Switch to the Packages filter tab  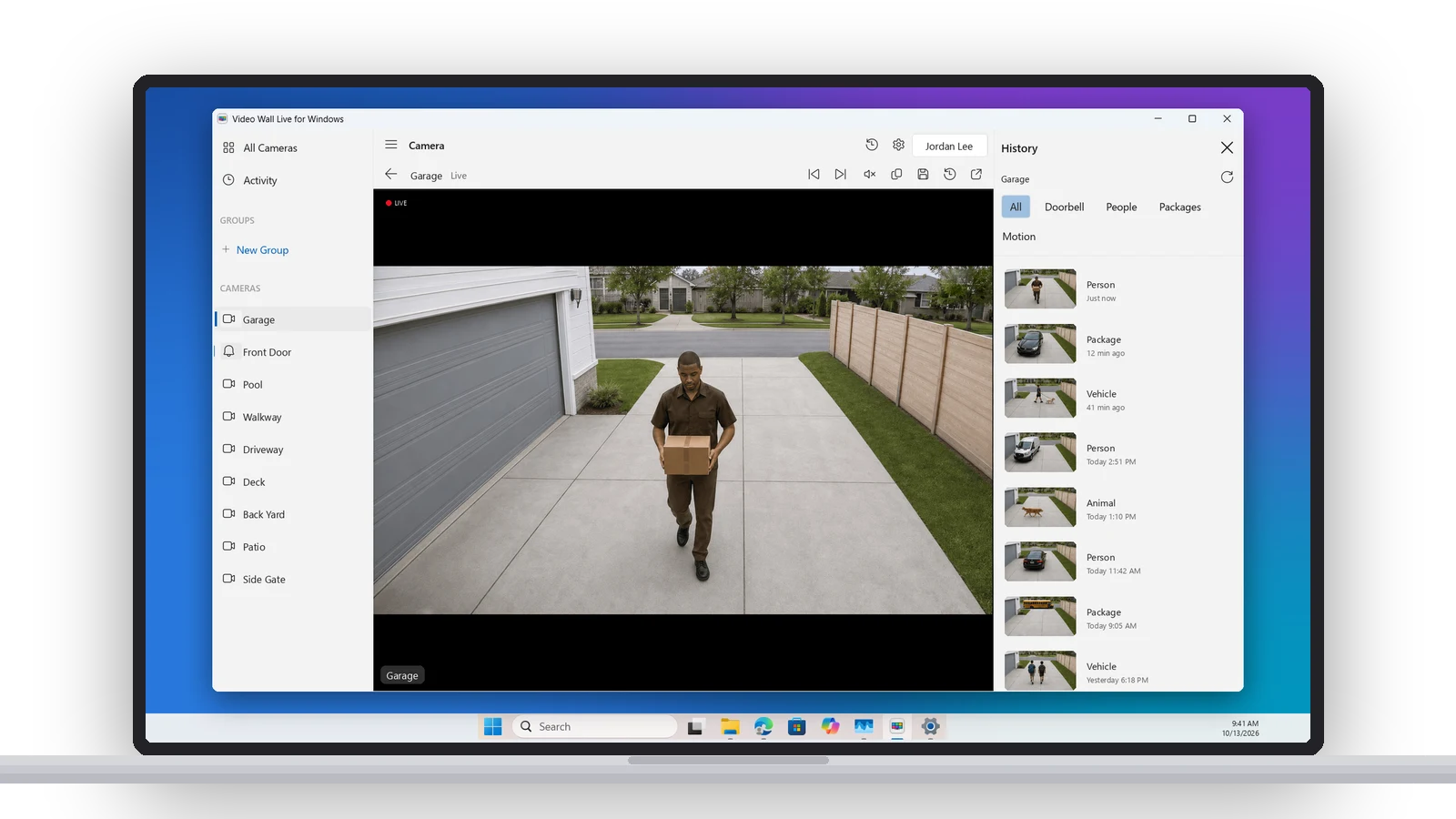[1179, 207]
